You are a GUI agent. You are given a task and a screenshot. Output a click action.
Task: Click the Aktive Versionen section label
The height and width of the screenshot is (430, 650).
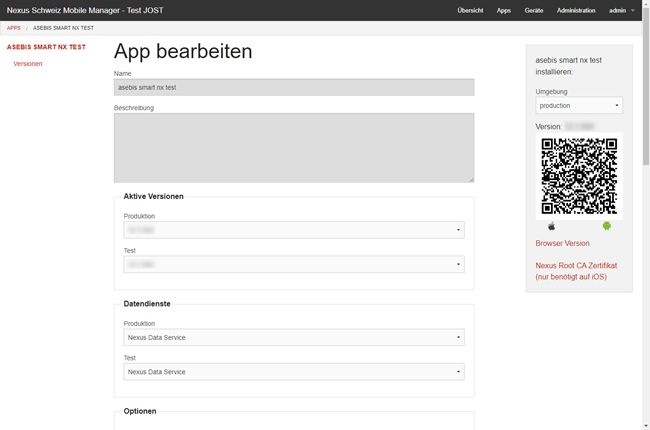[153, 196]
